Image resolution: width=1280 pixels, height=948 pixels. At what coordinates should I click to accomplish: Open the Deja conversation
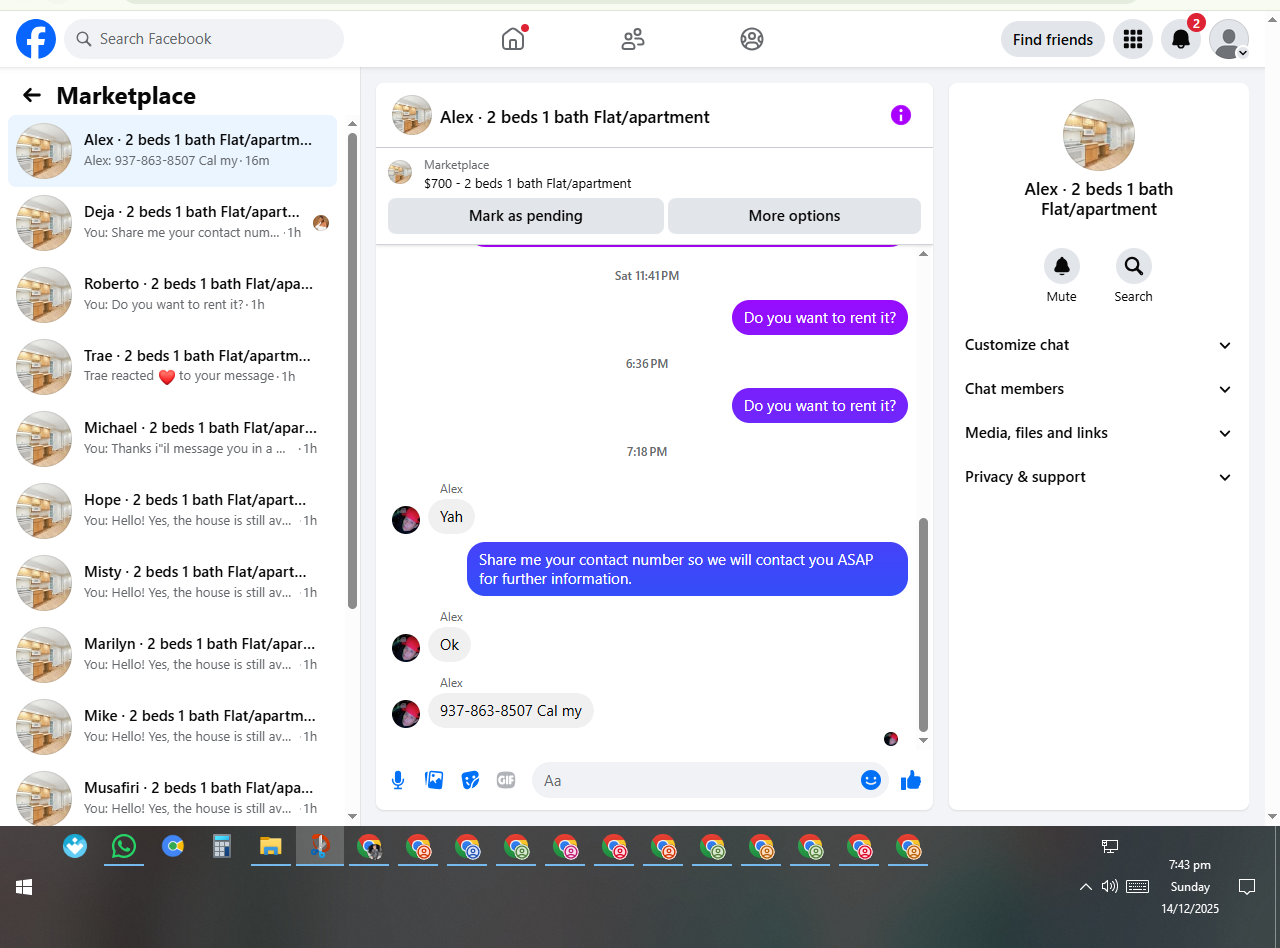click(x=172, y=223)
